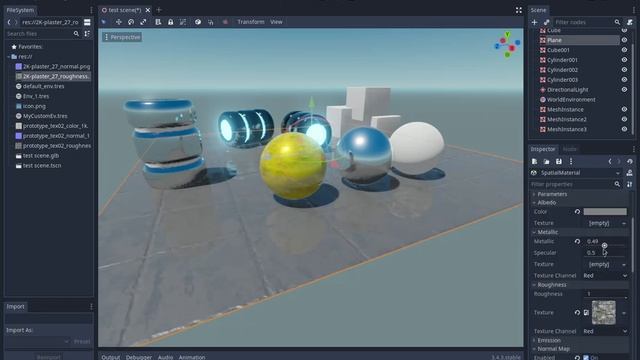Select the Scale Mode tool
The height and width of the screenshot is (360, 640).
pyautogui.click(x=143, y=22)
